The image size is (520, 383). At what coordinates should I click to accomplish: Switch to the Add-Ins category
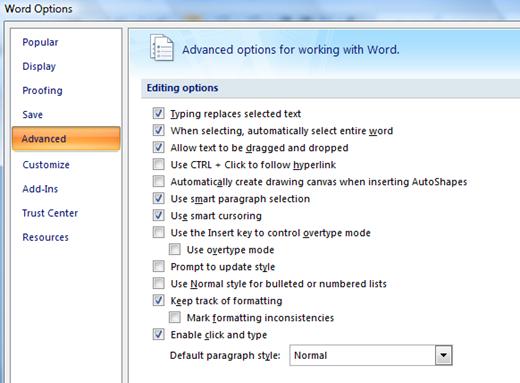(x=40, y=189)
